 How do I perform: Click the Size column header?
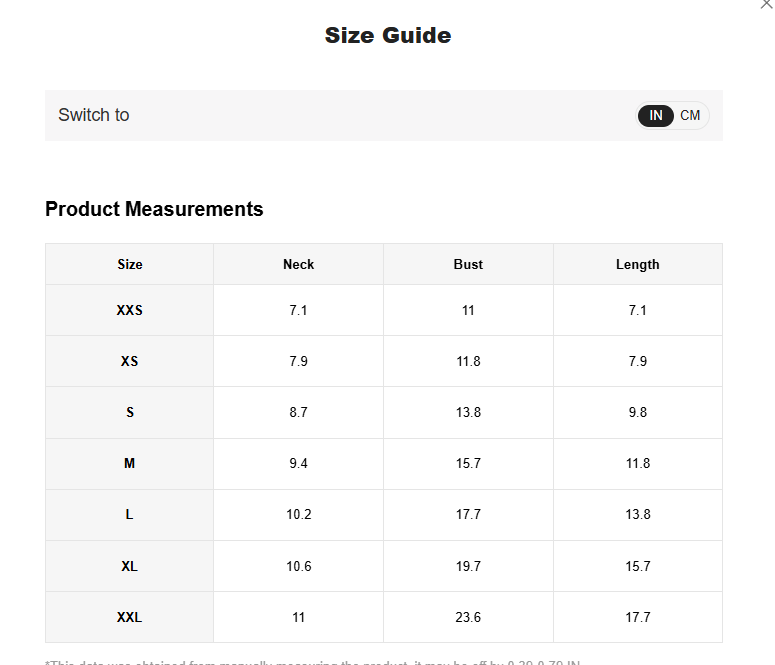click(x=129, y=264)
